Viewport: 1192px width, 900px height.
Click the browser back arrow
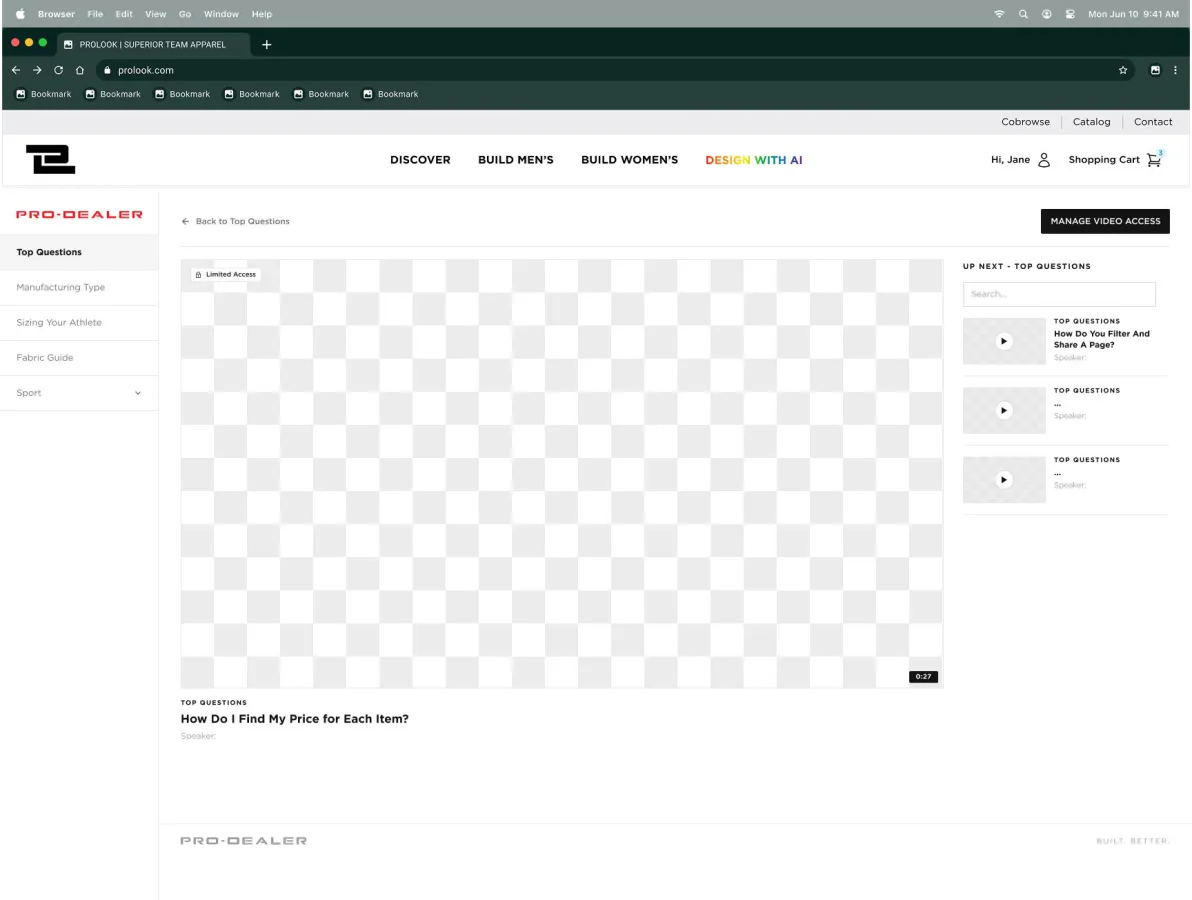coord(16,70)
